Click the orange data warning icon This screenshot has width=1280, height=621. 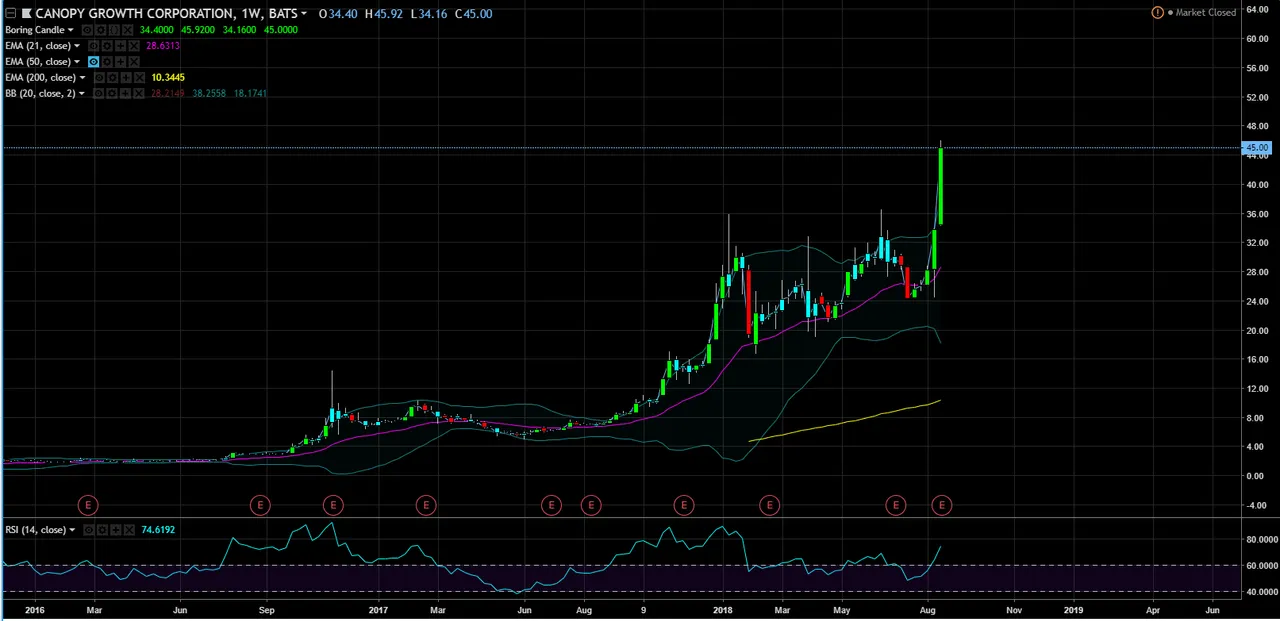coord(1158,13)
